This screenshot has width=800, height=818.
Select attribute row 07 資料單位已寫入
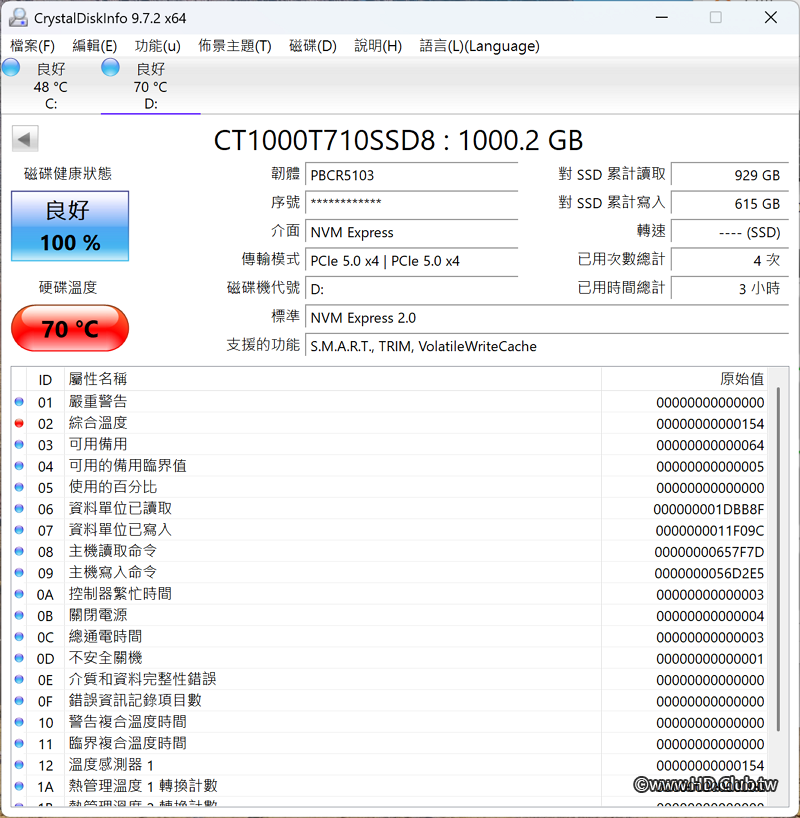click(x=389, y=530)
